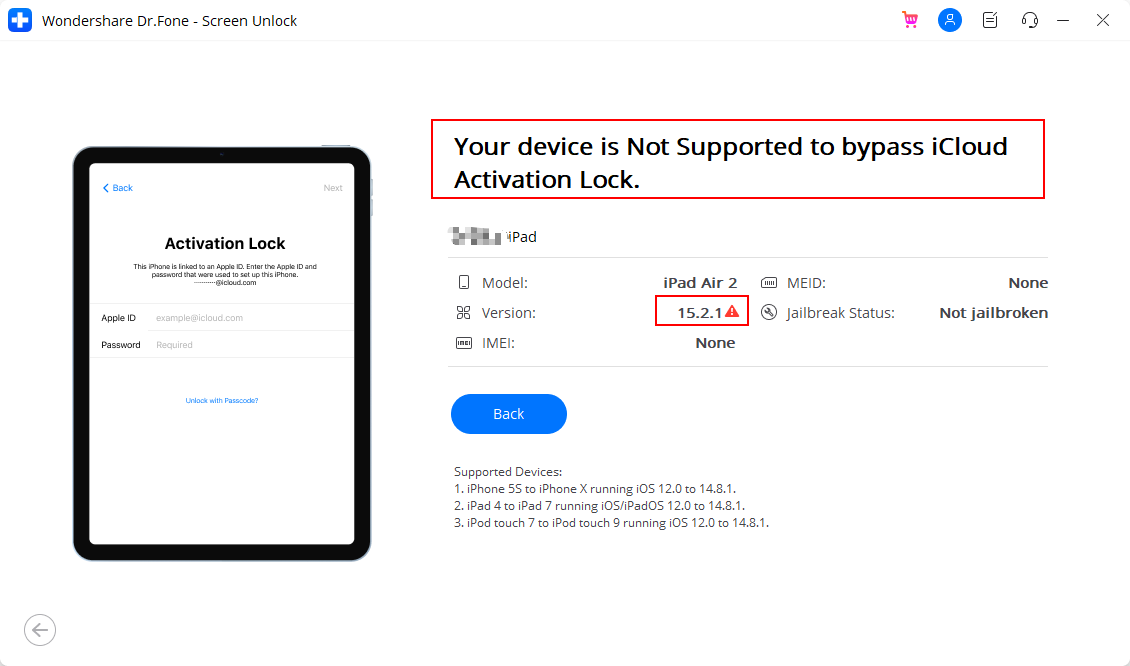Click the Dr.Fone app logo icon
The width and height of the screenshot is (1130, 666).
coord(20,20)
